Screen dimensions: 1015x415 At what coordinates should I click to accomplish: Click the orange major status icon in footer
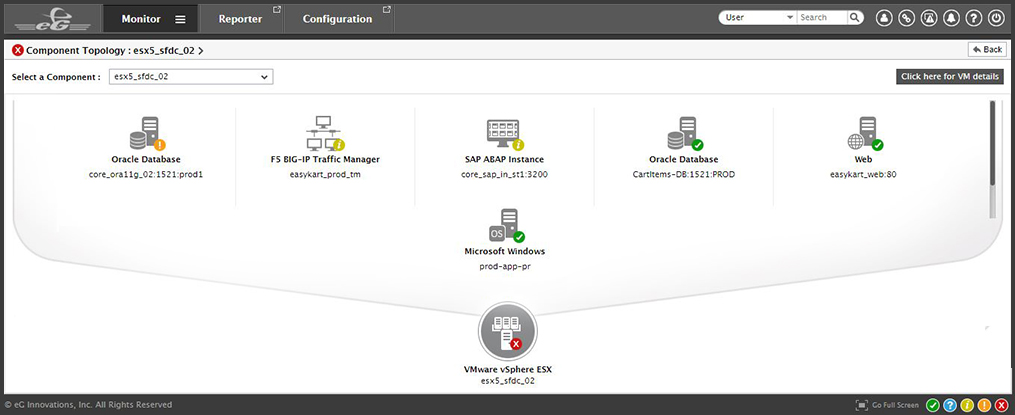985,405
